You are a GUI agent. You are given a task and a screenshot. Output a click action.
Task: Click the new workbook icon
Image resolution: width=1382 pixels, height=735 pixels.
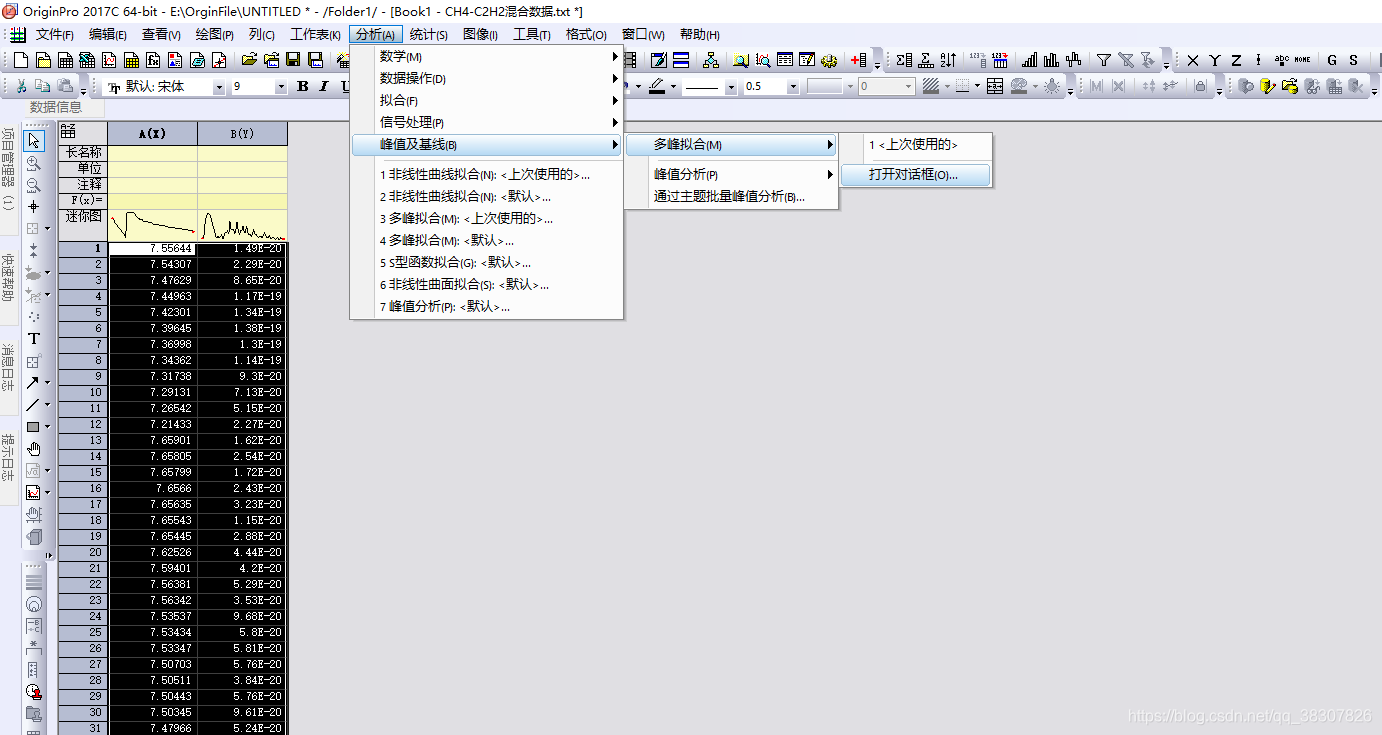tap(64, 60)
